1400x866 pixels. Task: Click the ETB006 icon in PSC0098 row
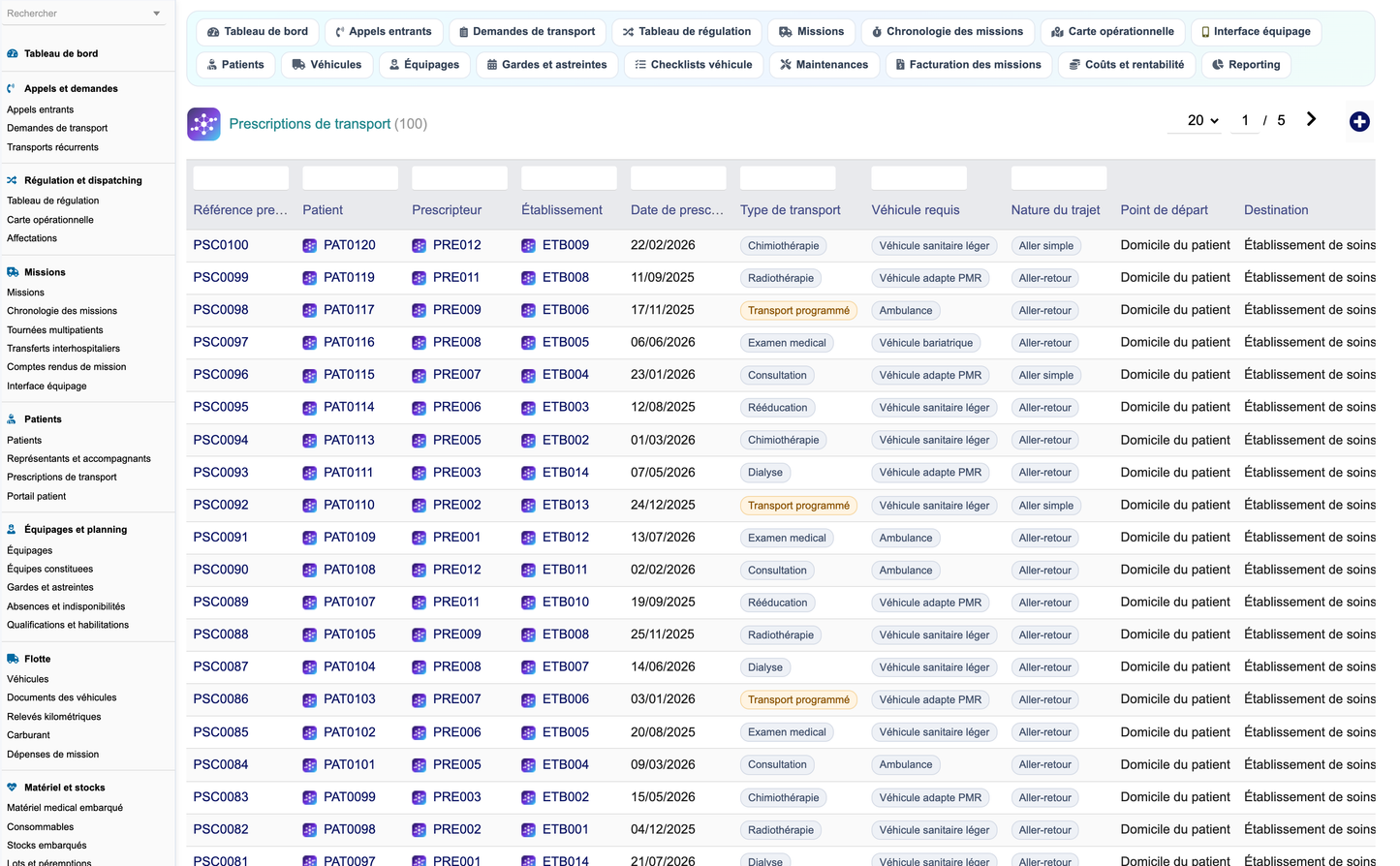pos(528,311)
